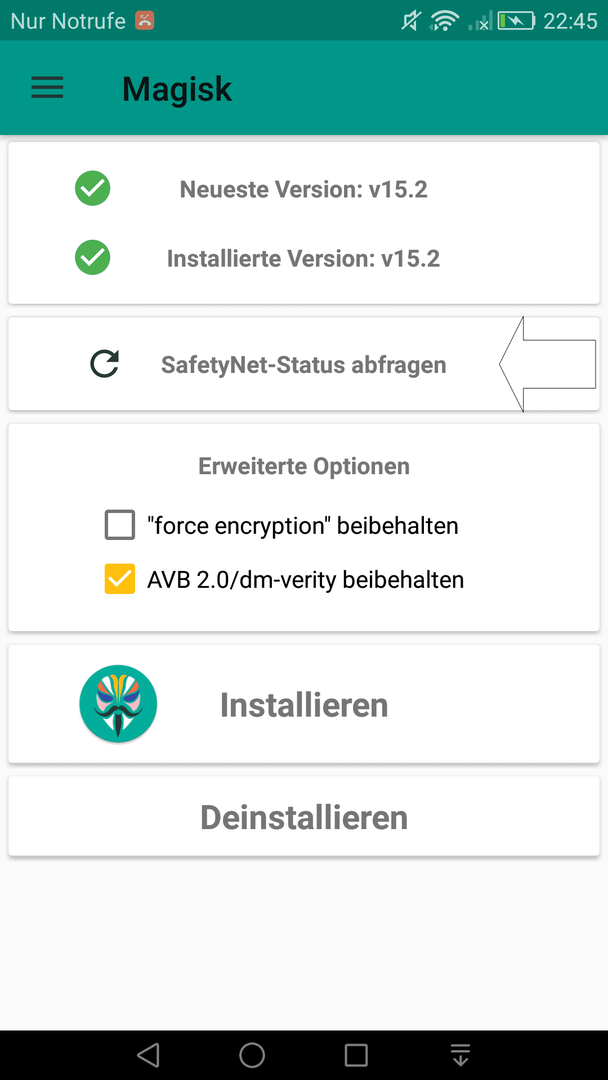Screen dimensions: 608x1080
Task: Tap the Deinstallieren button
Action: pos(304,817)
